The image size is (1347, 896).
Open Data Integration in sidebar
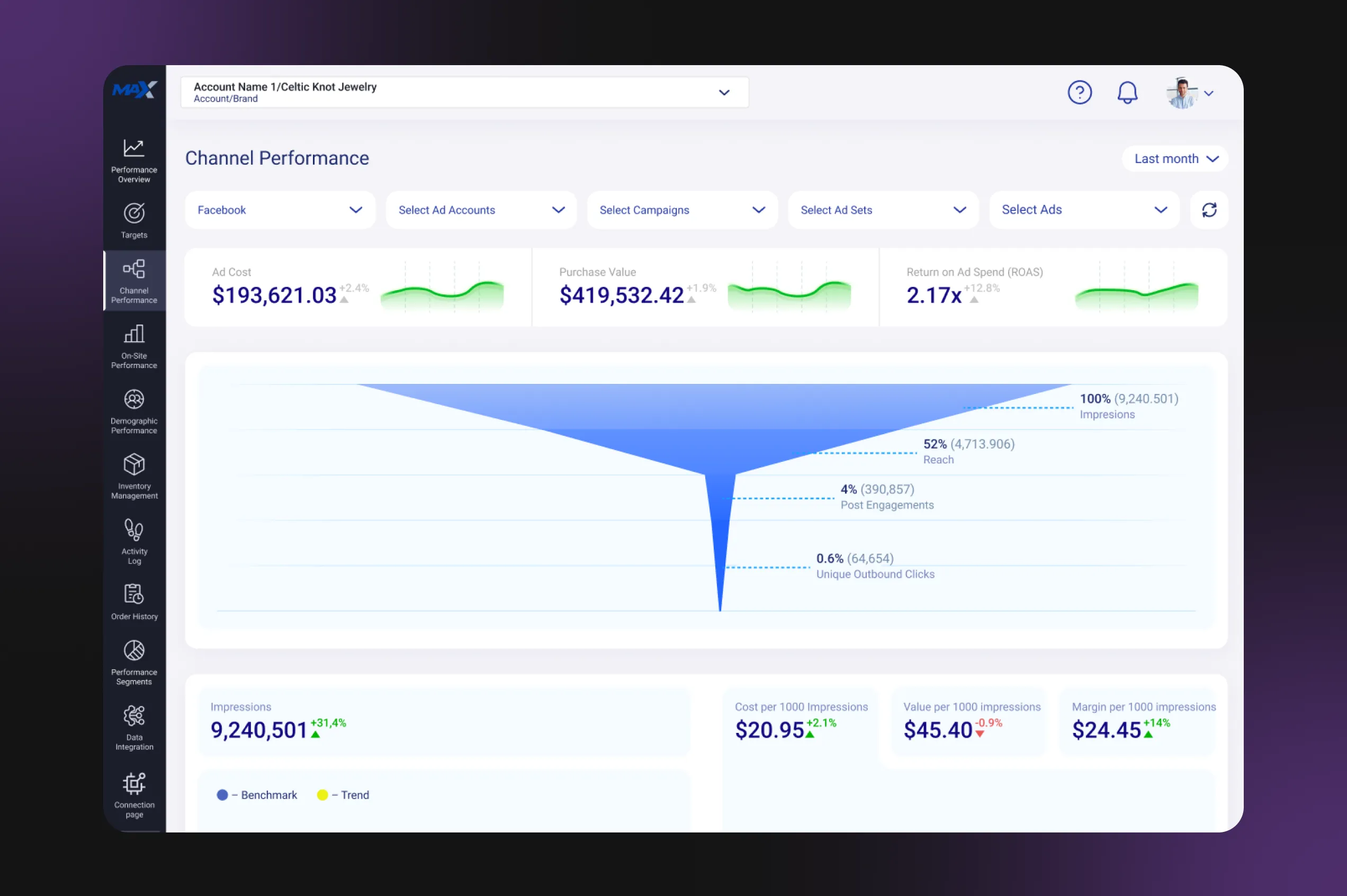tap(133, 727)
